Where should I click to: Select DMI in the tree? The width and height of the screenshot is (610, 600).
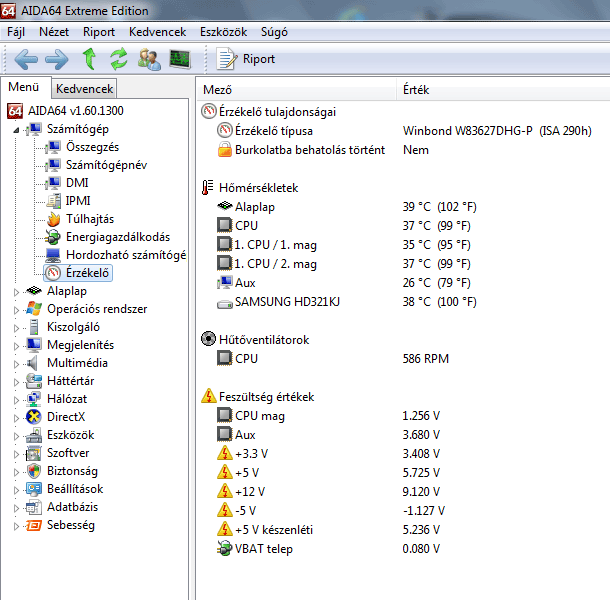tap(77, 183)
